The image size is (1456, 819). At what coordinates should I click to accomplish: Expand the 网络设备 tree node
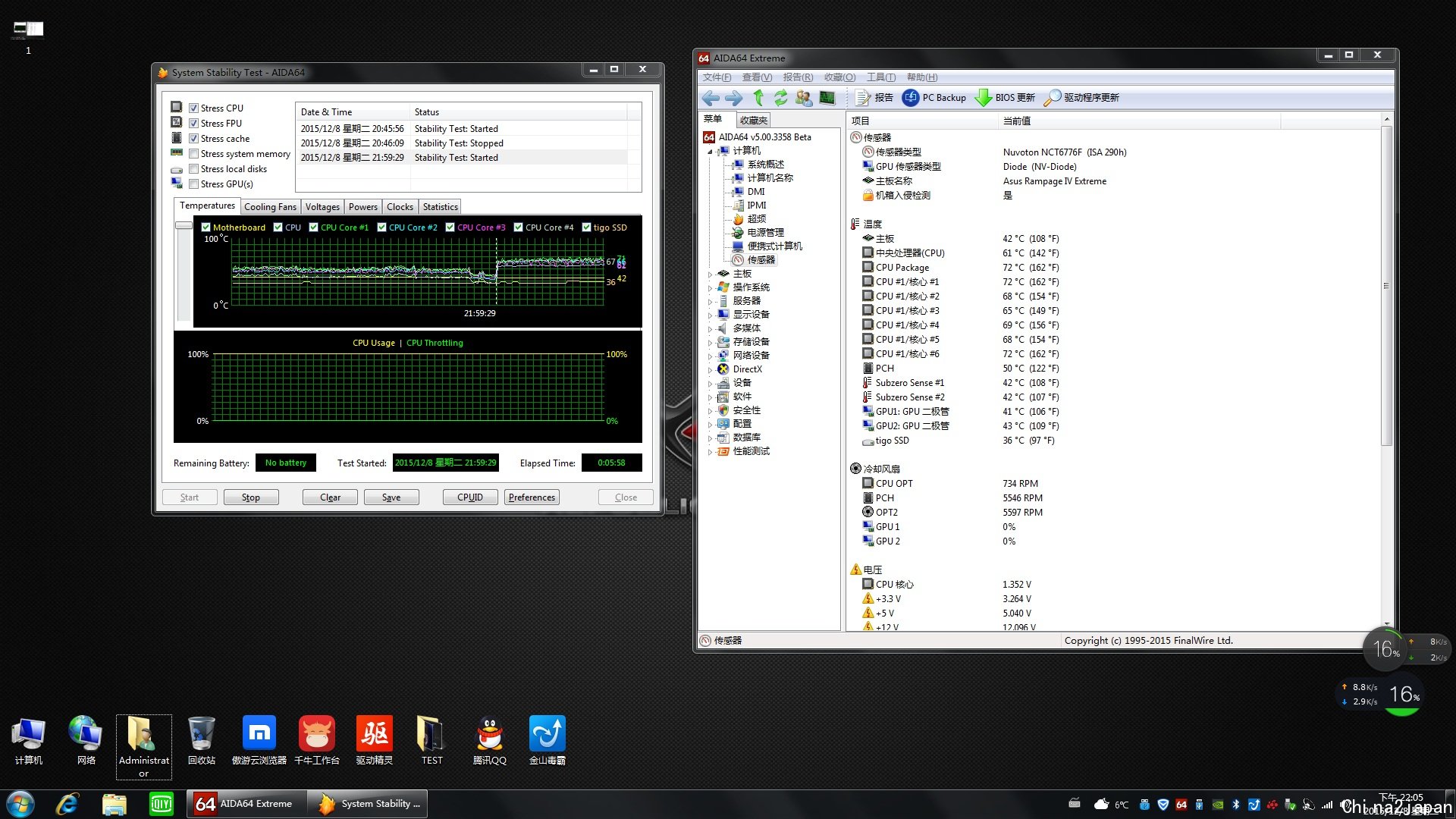(711, 356)
